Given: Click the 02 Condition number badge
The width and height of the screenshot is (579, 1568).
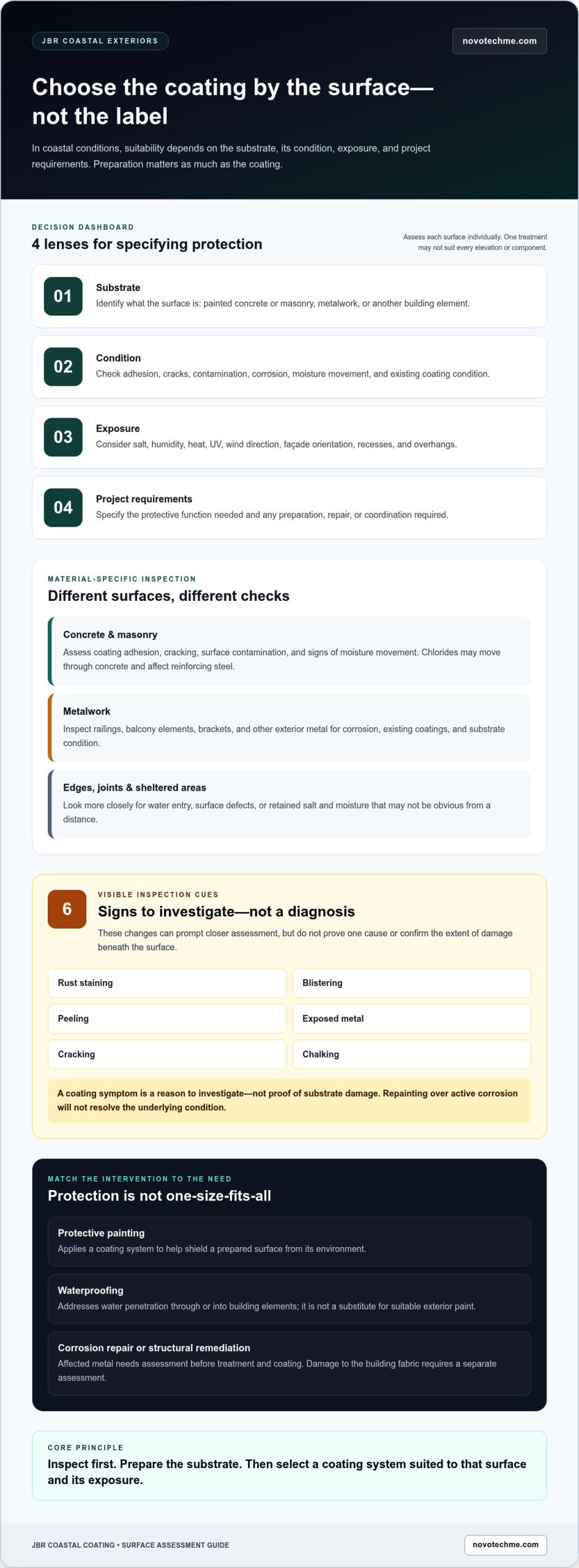Looking at the screenshot, I should (63, 367).
